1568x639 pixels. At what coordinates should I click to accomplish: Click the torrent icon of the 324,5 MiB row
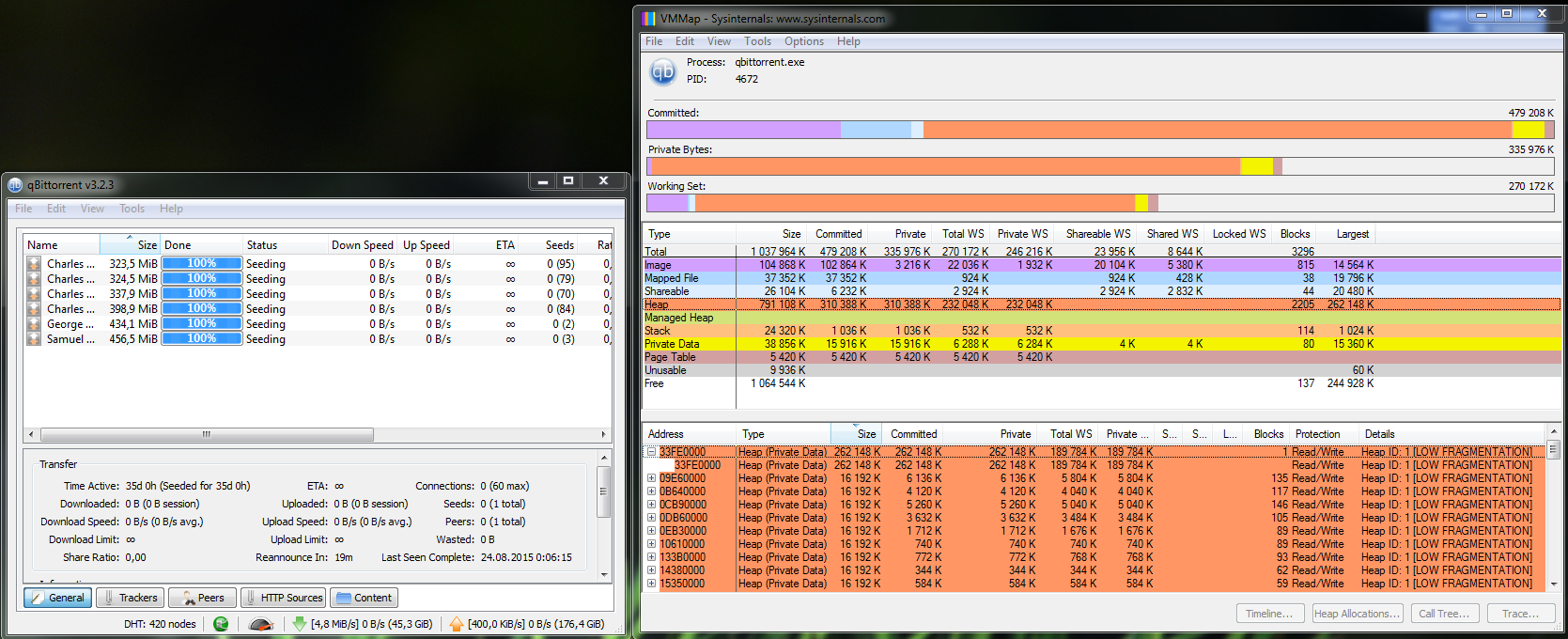point(34,279)
